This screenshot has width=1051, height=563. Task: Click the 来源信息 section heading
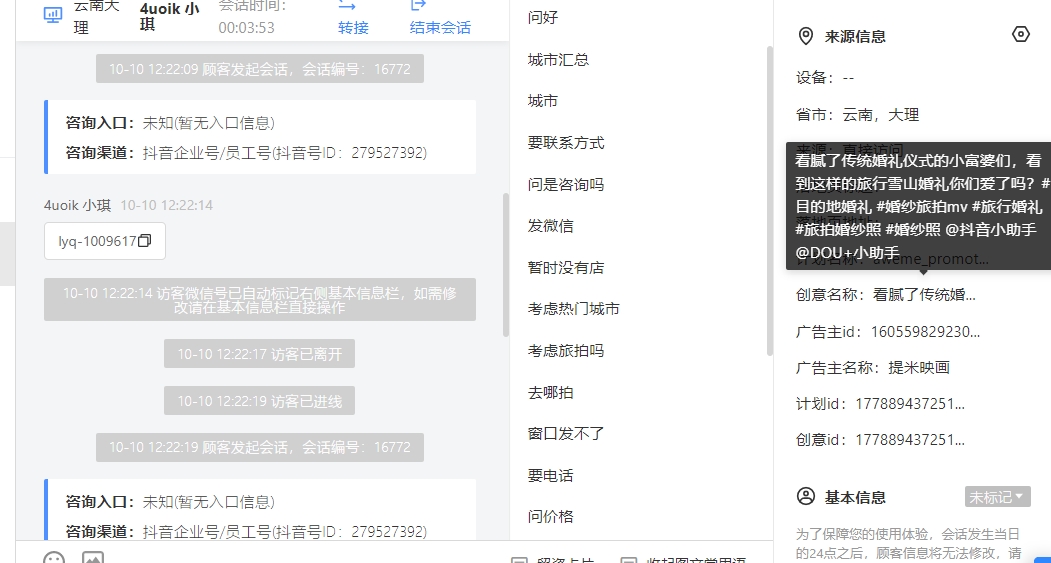coord(855,36)
